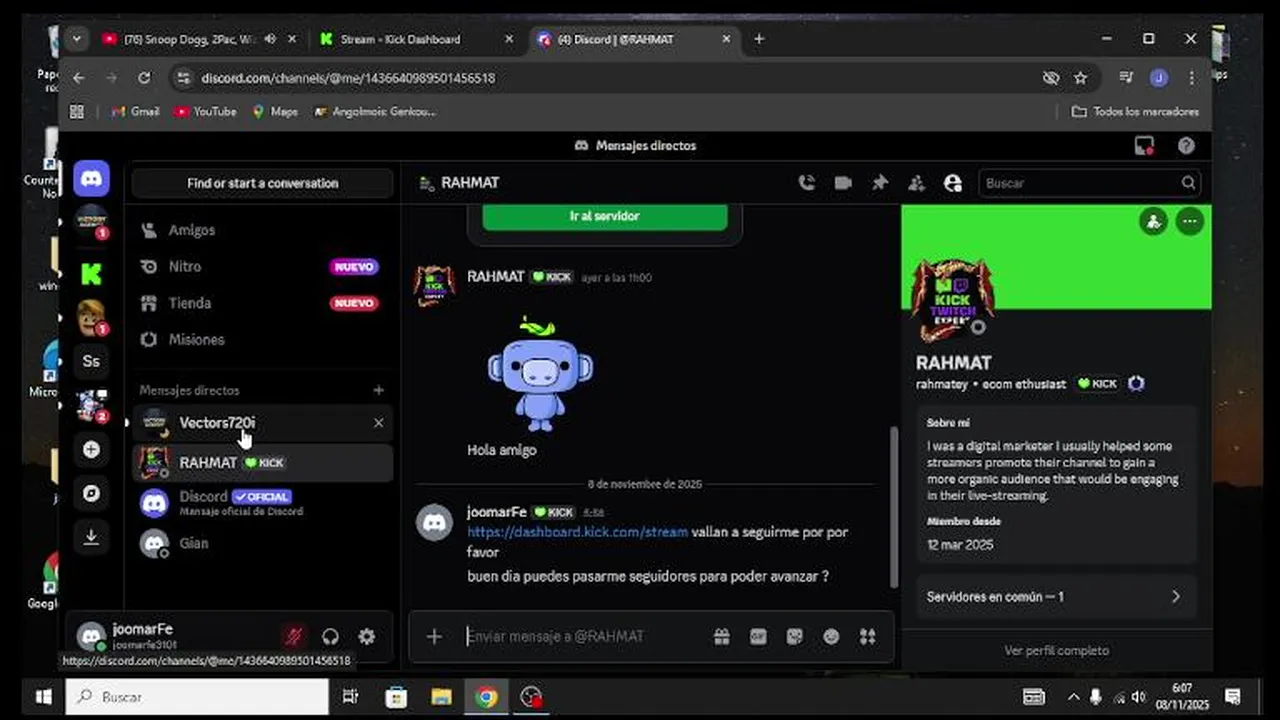Screen dimensions: 1280x720
Task: Open the Ss server in the sidebar
Action: [91, 361]
